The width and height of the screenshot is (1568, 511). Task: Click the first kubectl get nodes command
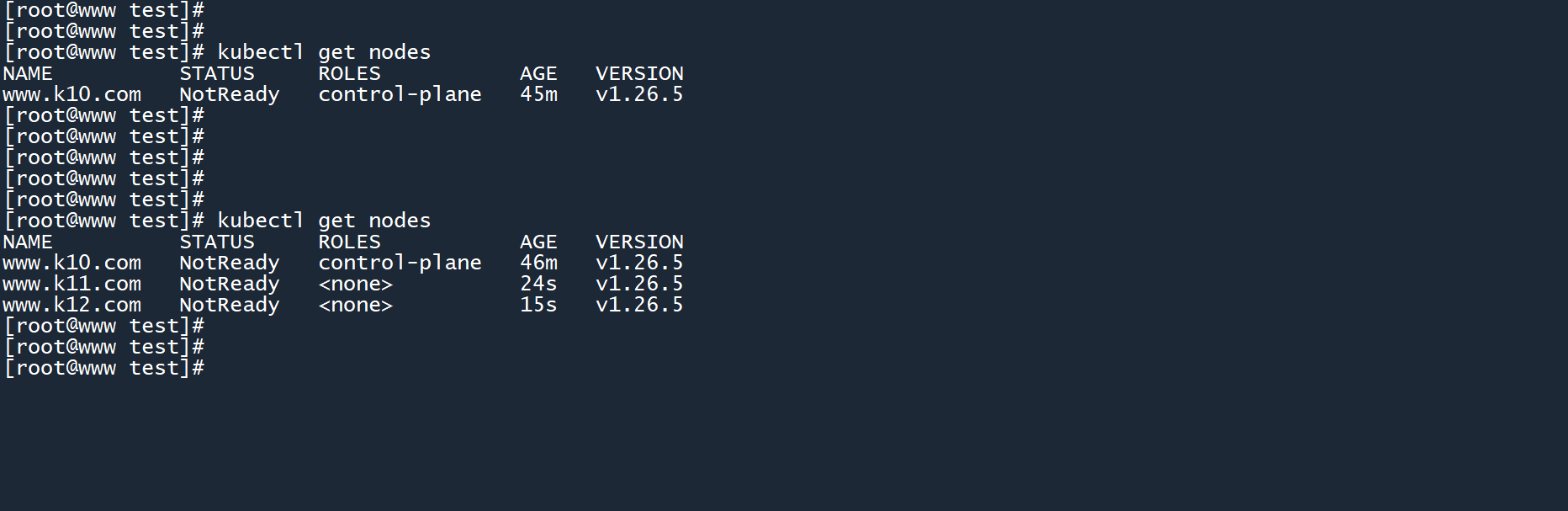(324, 53)
